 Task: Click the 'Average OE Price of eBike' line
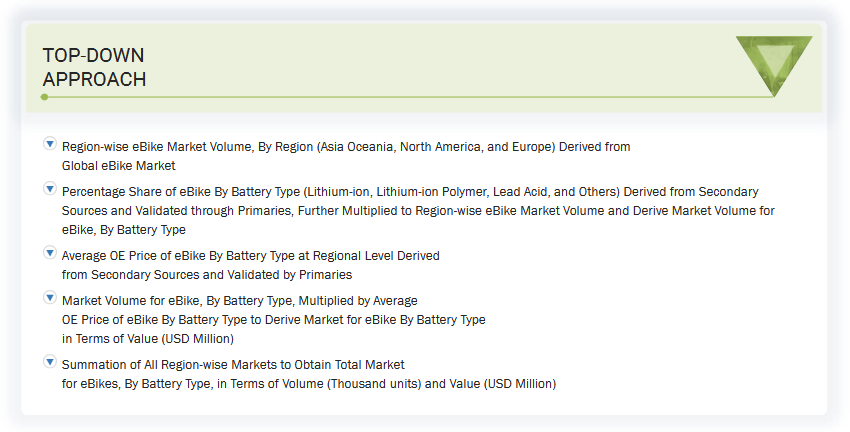click(250, 256)
